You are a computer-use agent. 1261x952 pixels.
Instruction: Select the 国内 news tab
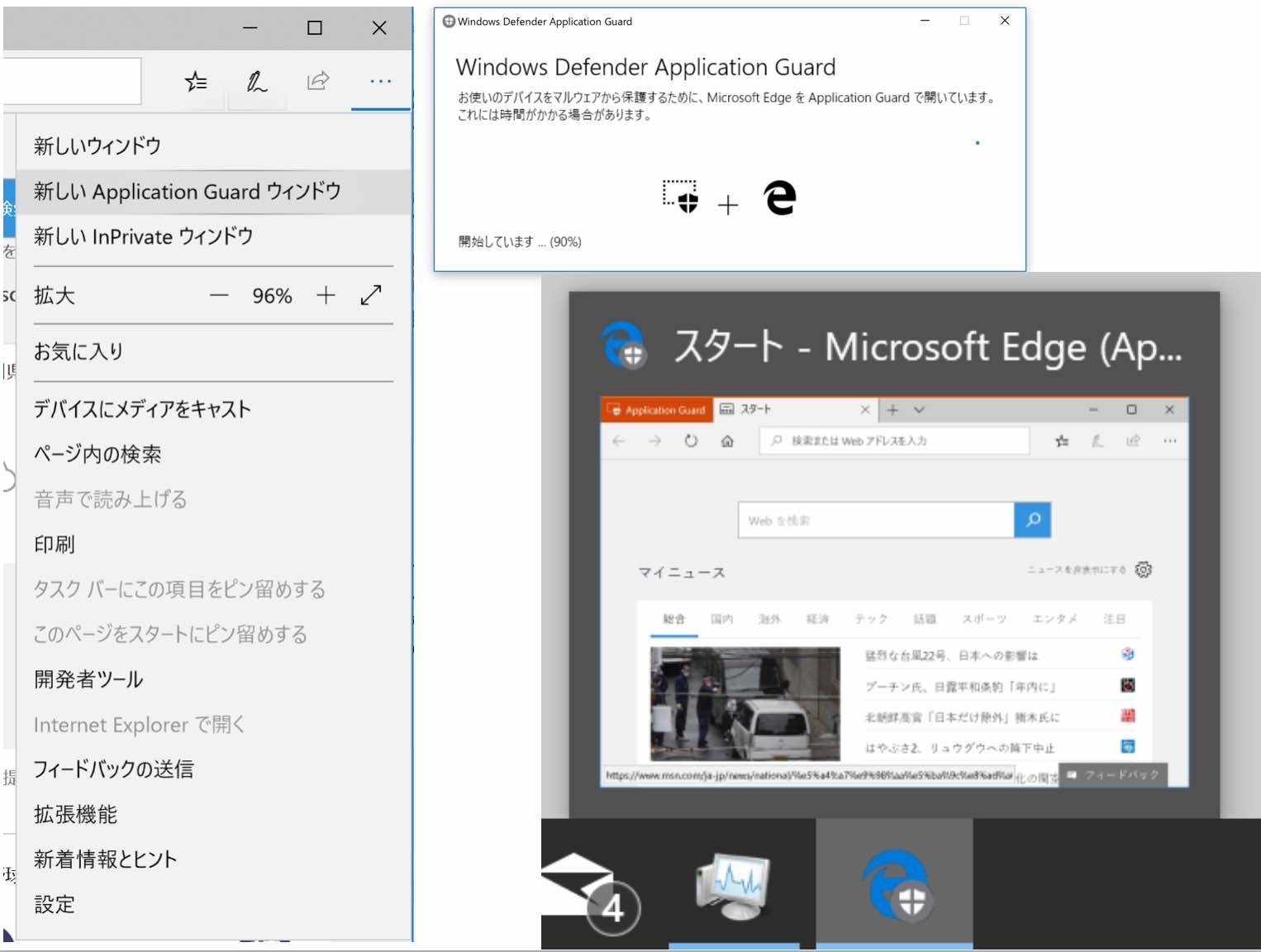(x=721, y=619)
